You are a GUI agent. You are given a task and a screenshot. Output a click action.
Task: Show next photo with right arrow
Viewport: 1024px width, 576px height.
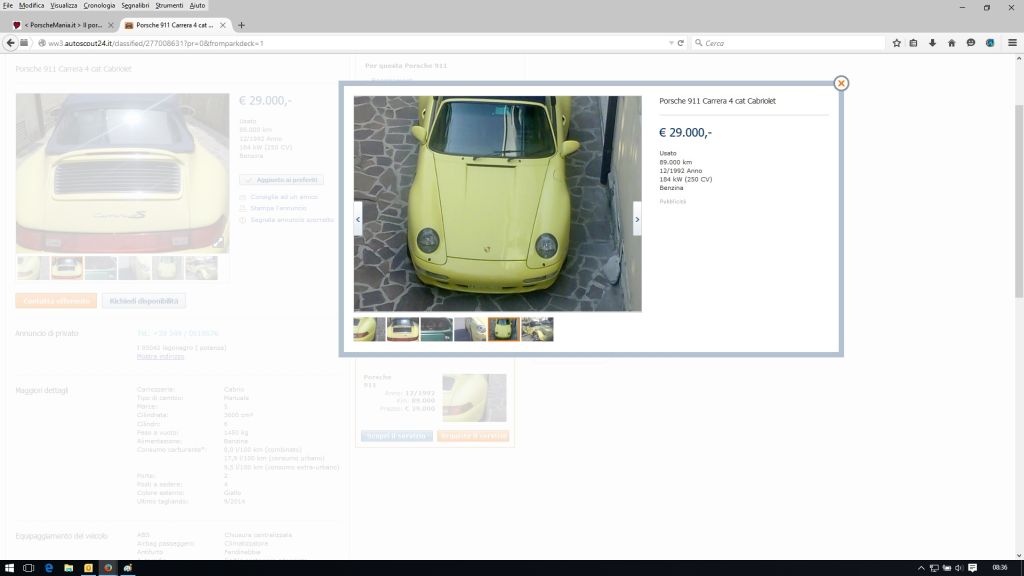point(637,219)
